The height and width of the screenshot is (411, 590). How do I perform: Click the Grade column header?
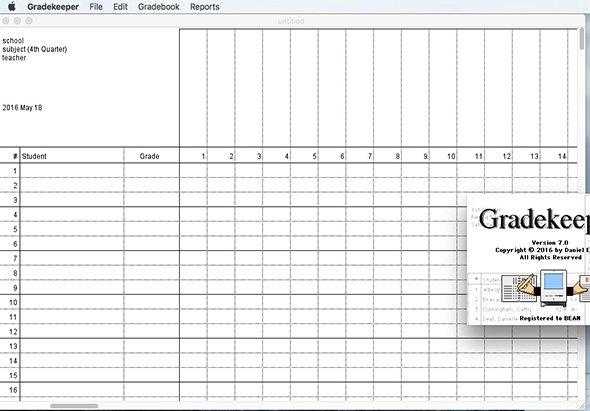click(x=152, y=156)
